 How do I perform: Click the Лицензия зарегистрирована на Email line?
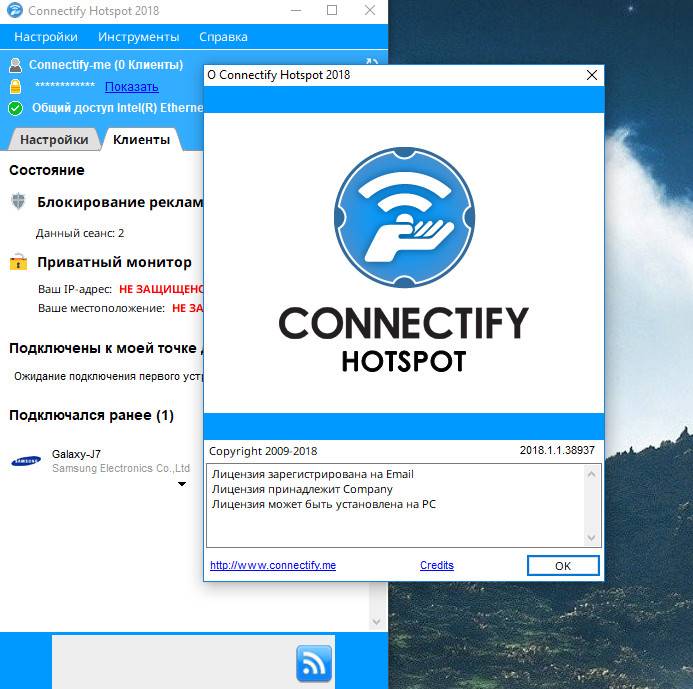[x=312, y=474]
